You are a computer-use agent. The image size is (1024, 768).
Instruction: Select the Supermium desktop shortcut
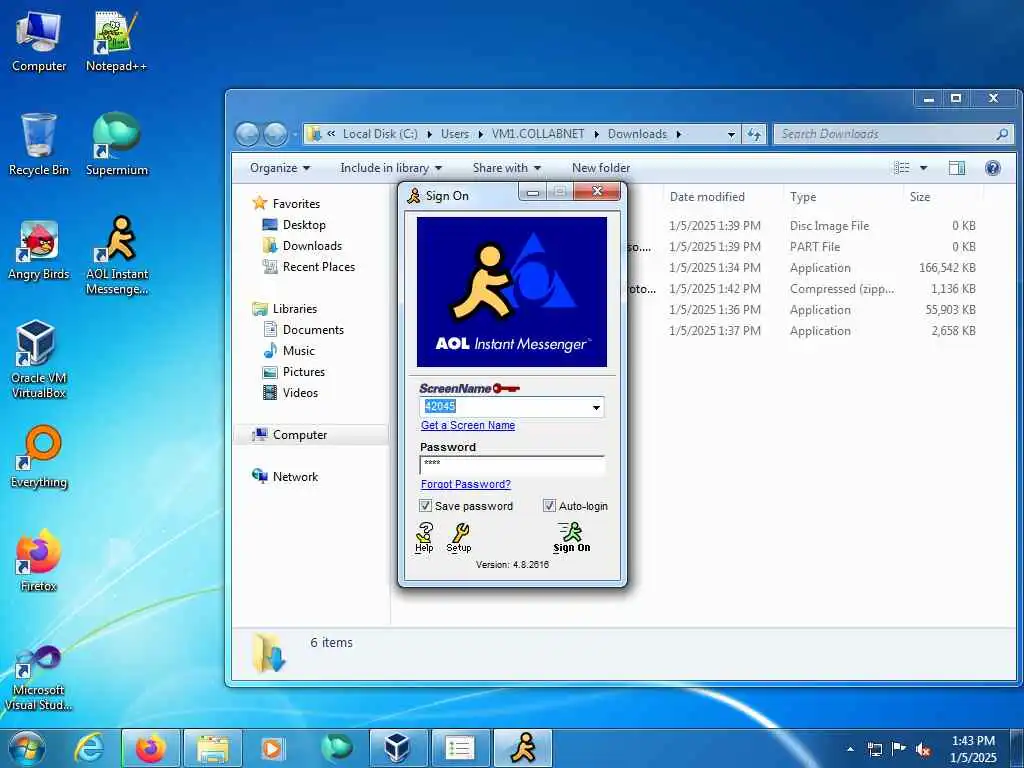coord(116,145)
